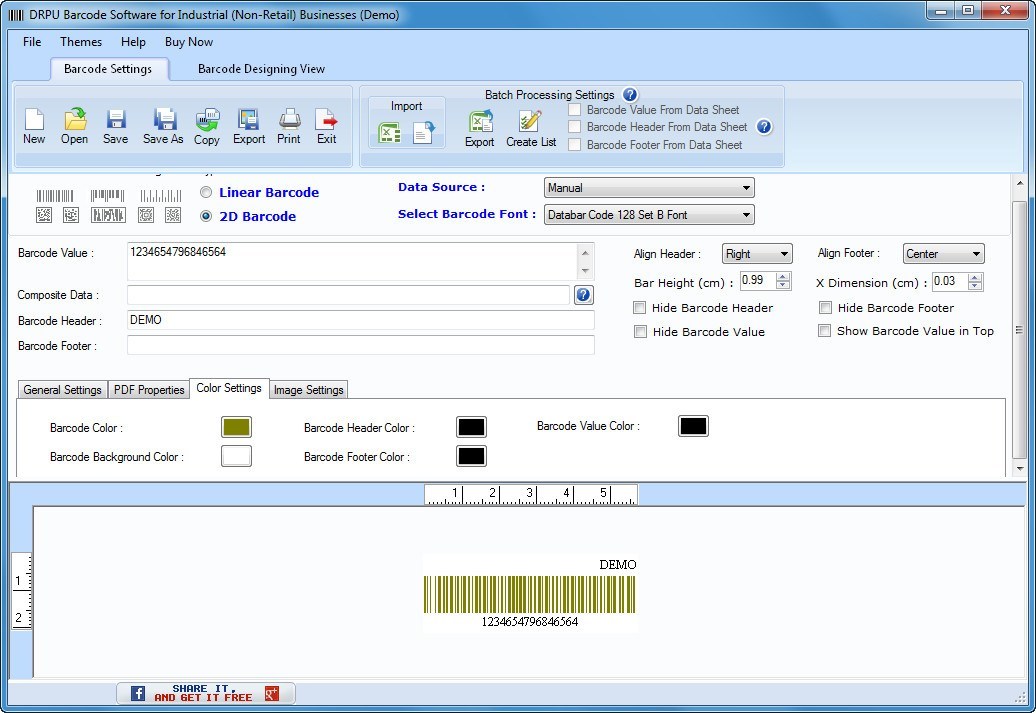Open the Create List tool
The width and height of the screenshot is (1036, 713).
(530, 127)
